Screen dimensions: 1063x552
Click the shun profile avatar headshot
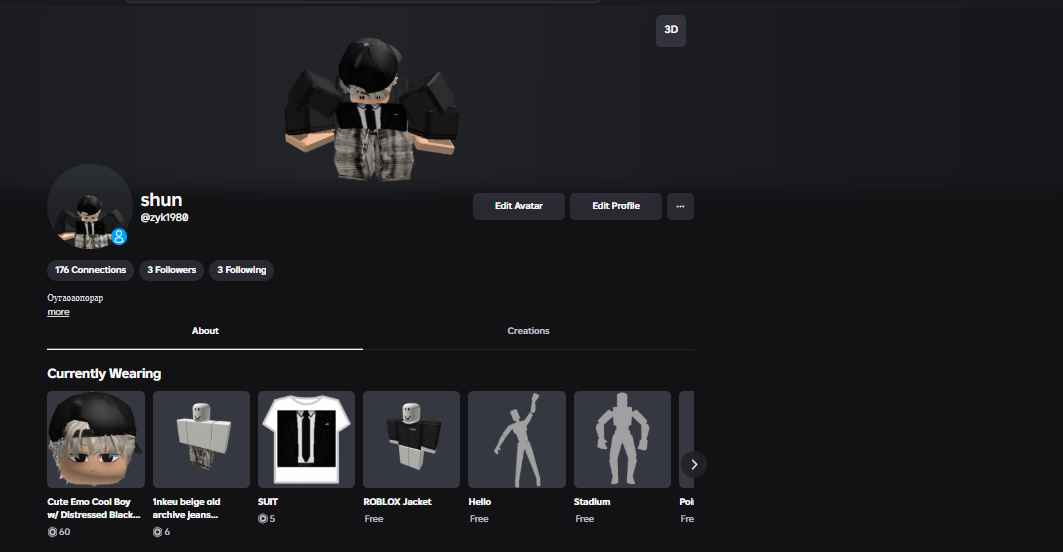click(89, 206)
